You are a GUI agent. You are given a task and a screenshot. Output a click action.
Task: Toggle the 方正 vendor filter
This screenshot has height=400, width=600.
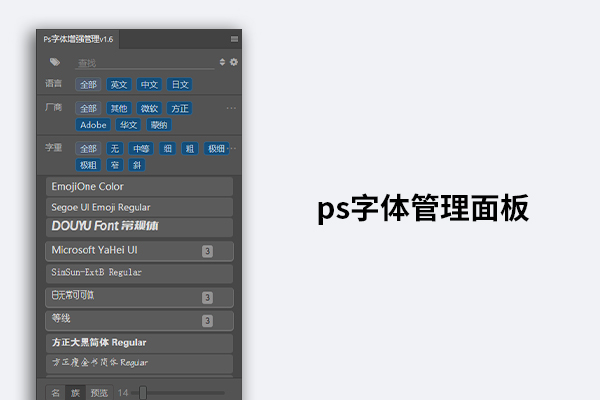pyautogui.click(x=180, y=109)
